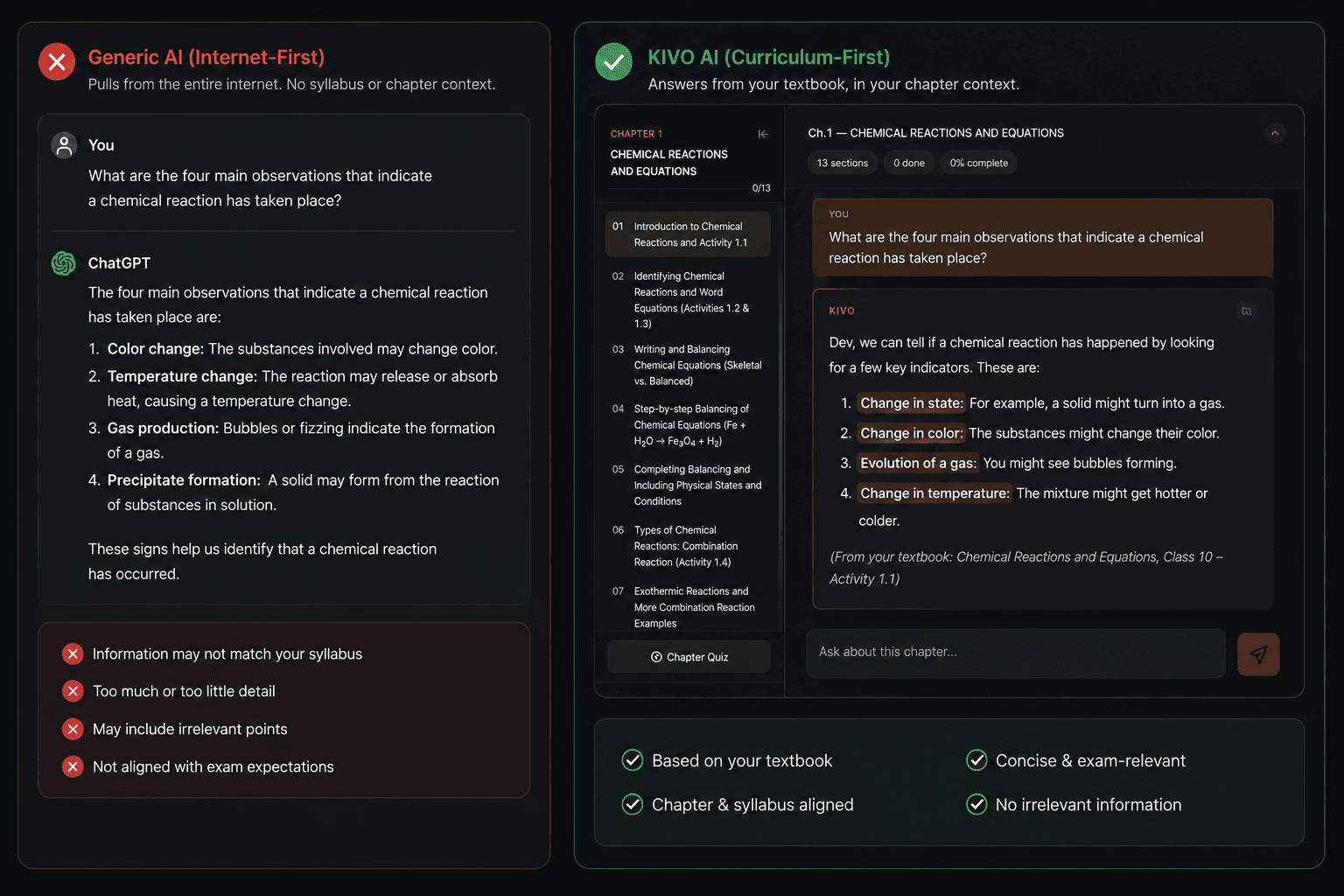Image resolution: width=1344 pixels, height=896 pixels.
Task: Collapse the chapter header with the chevron
Action: (x=1275, y=133)
